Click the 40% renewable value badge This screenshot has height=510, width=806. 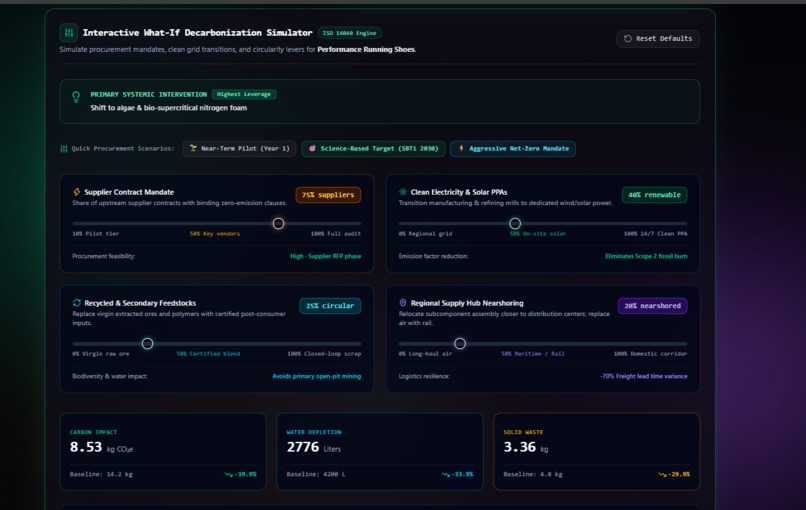654,195
